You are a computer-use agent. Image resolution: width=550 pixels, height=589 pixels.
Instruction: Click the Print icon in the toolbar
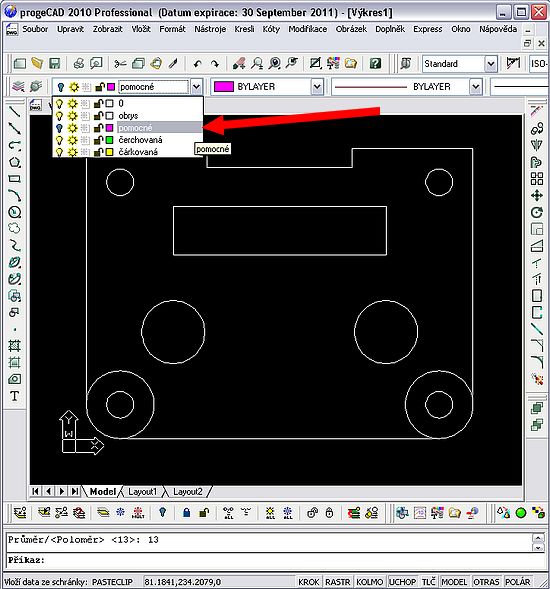pos(79,63)
